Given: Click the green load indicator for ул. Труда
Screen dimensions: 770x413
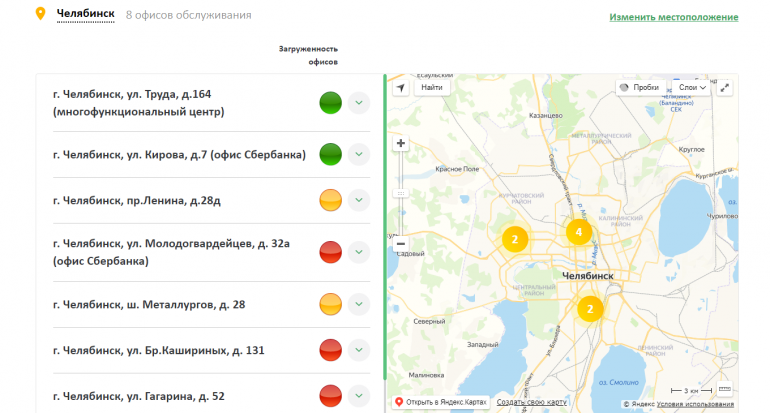Looking at the screenshot, I should [330, 103].
